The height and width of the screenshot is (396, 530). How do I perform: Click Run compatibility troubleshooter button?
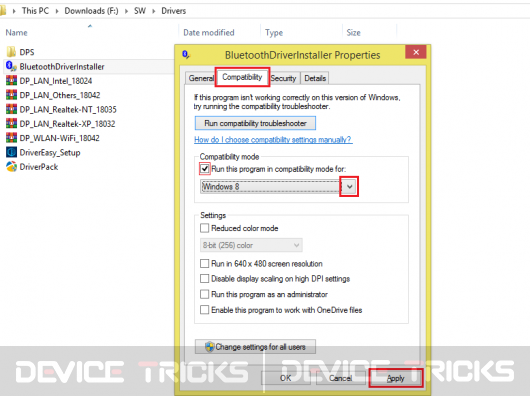[x=255, y=123]
